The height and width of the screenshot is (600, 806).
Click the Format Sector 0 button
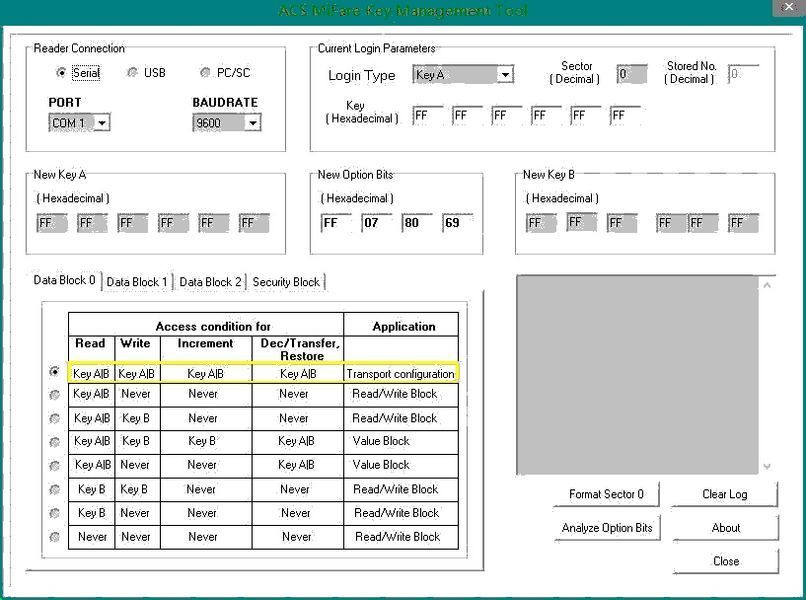point(606,494)
